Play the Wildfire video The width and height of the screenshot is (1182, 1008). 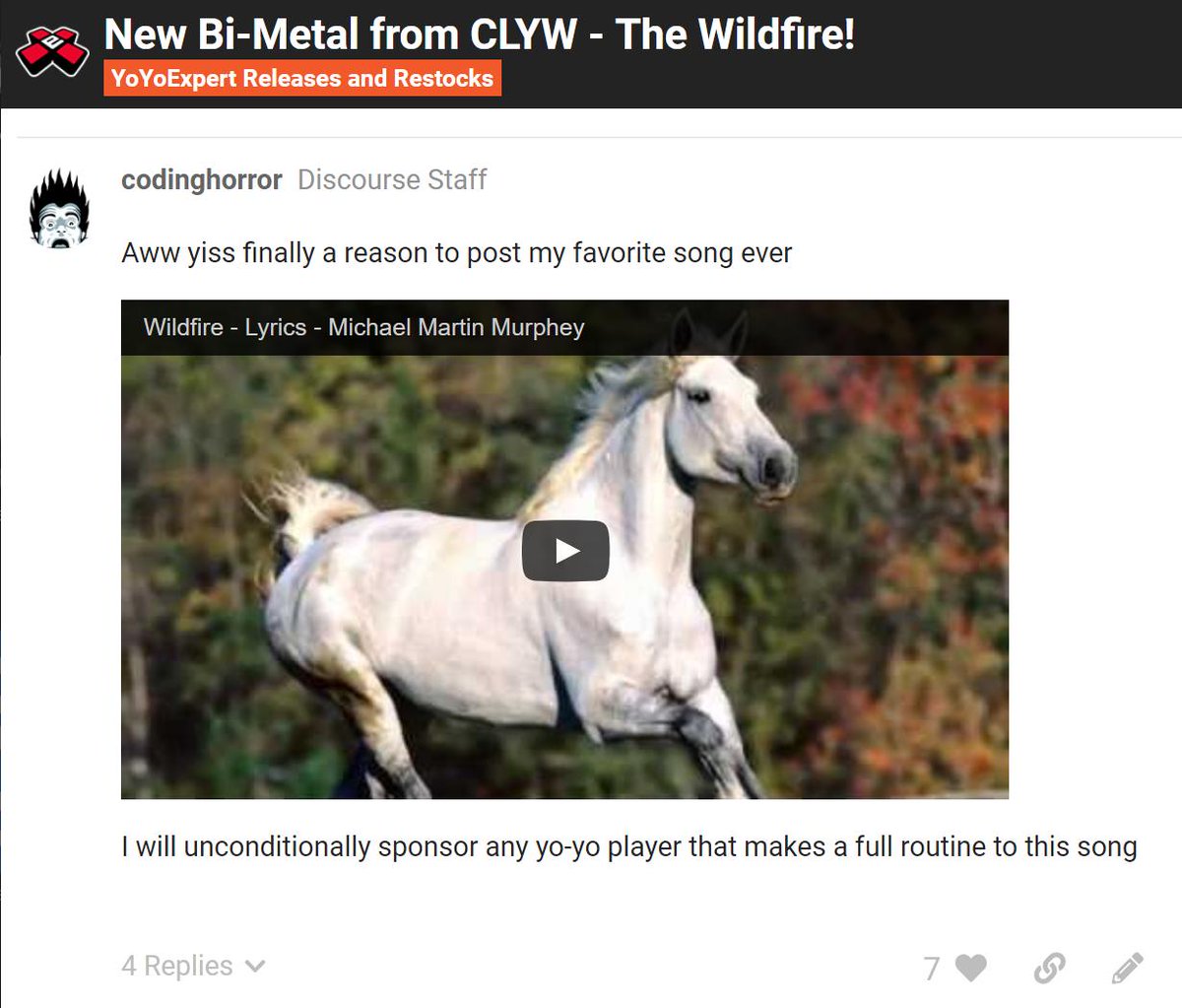point(565,550)
